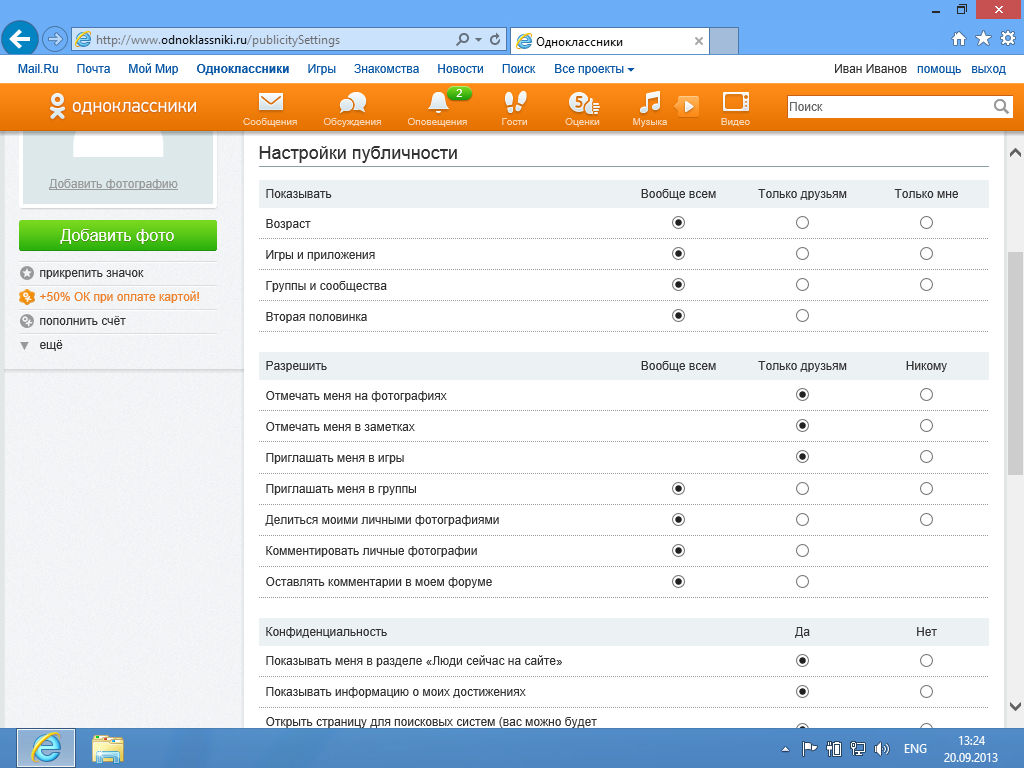The height and width of the screenshot is (768, 1024).
Task: Set Делиться моими личными фотографиями to Никому
Action: tap(926, 520)
